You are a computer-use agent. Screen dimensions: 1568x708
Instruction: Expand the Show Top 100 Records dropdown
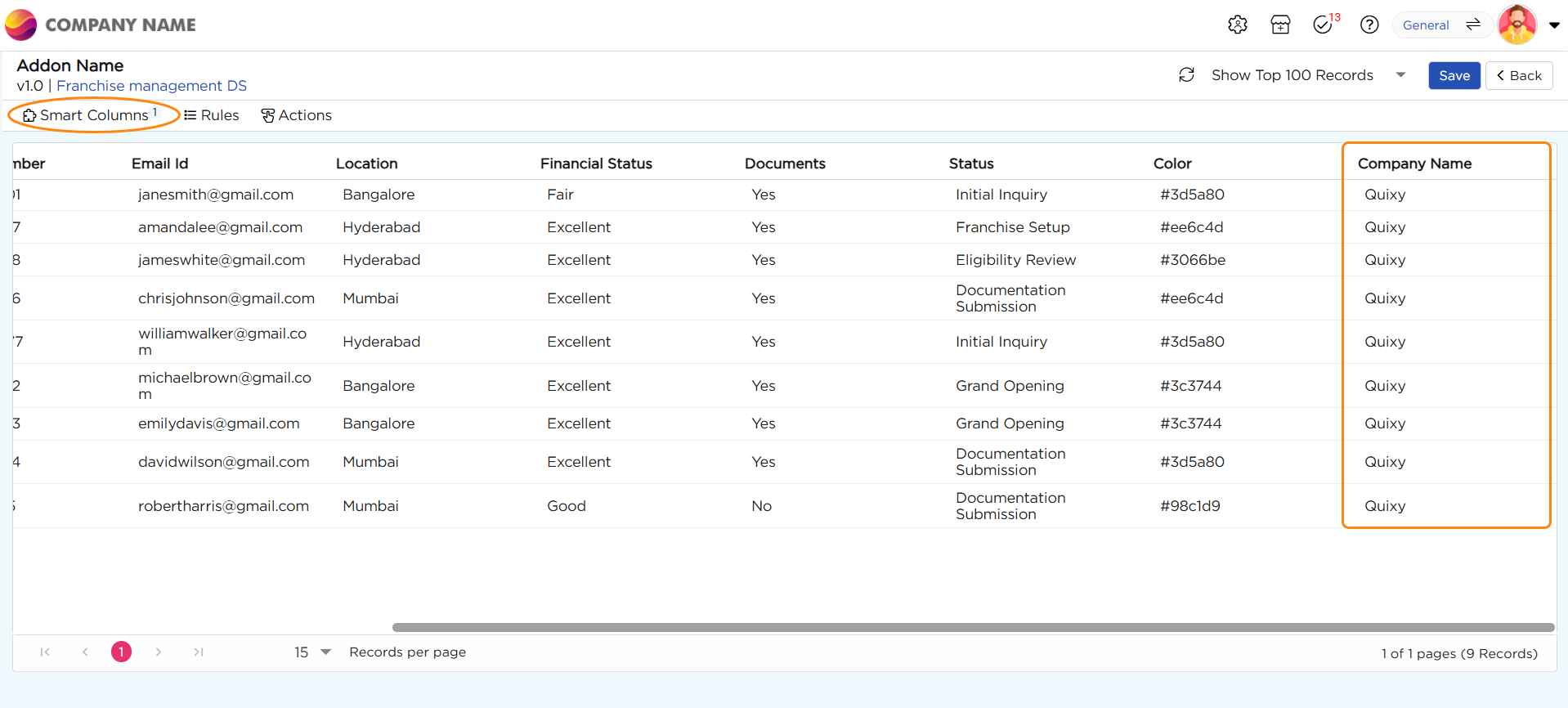(x=1400, y=75)
